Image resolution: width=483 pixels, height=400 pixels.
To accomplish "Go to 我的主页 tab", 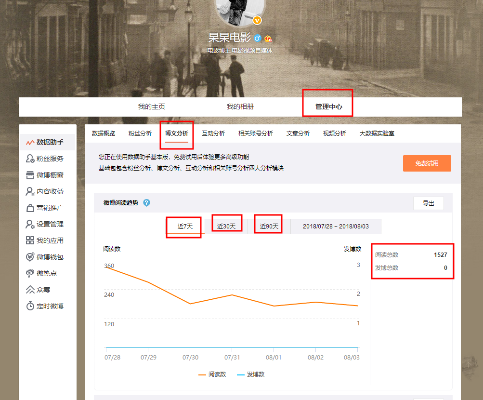I will 151,107.
